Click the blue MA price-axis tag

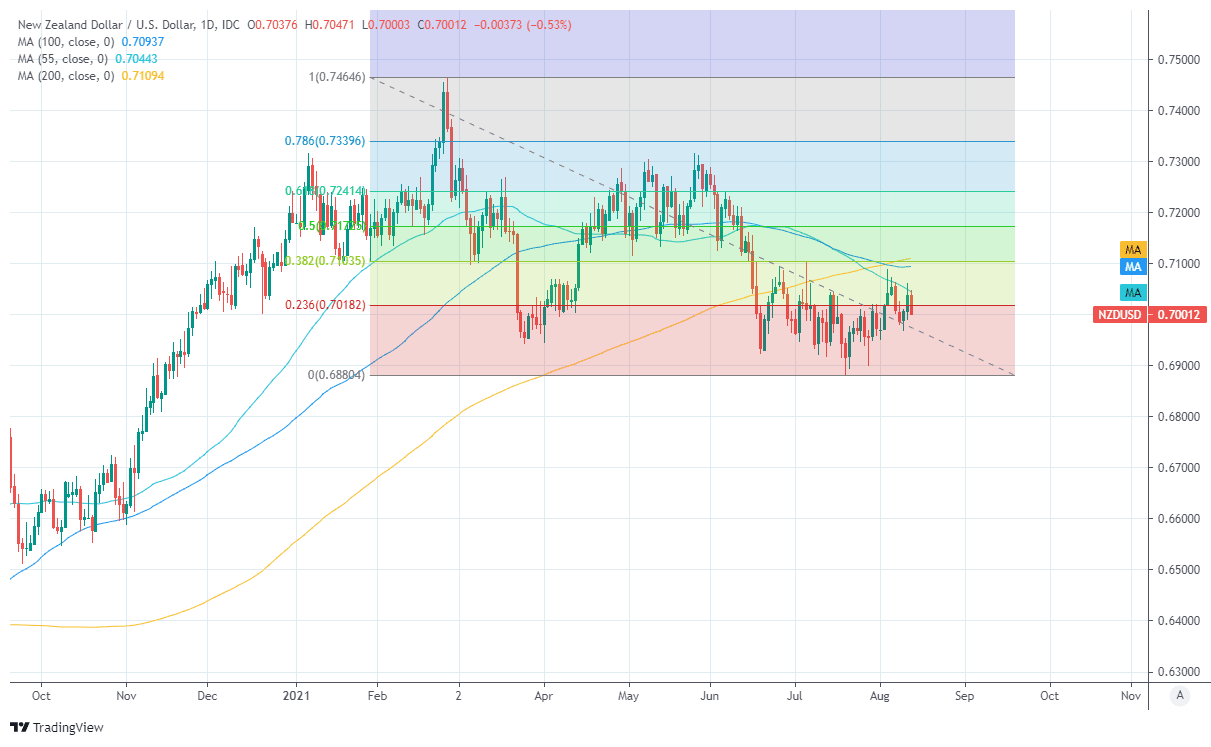pos(1134,267)
